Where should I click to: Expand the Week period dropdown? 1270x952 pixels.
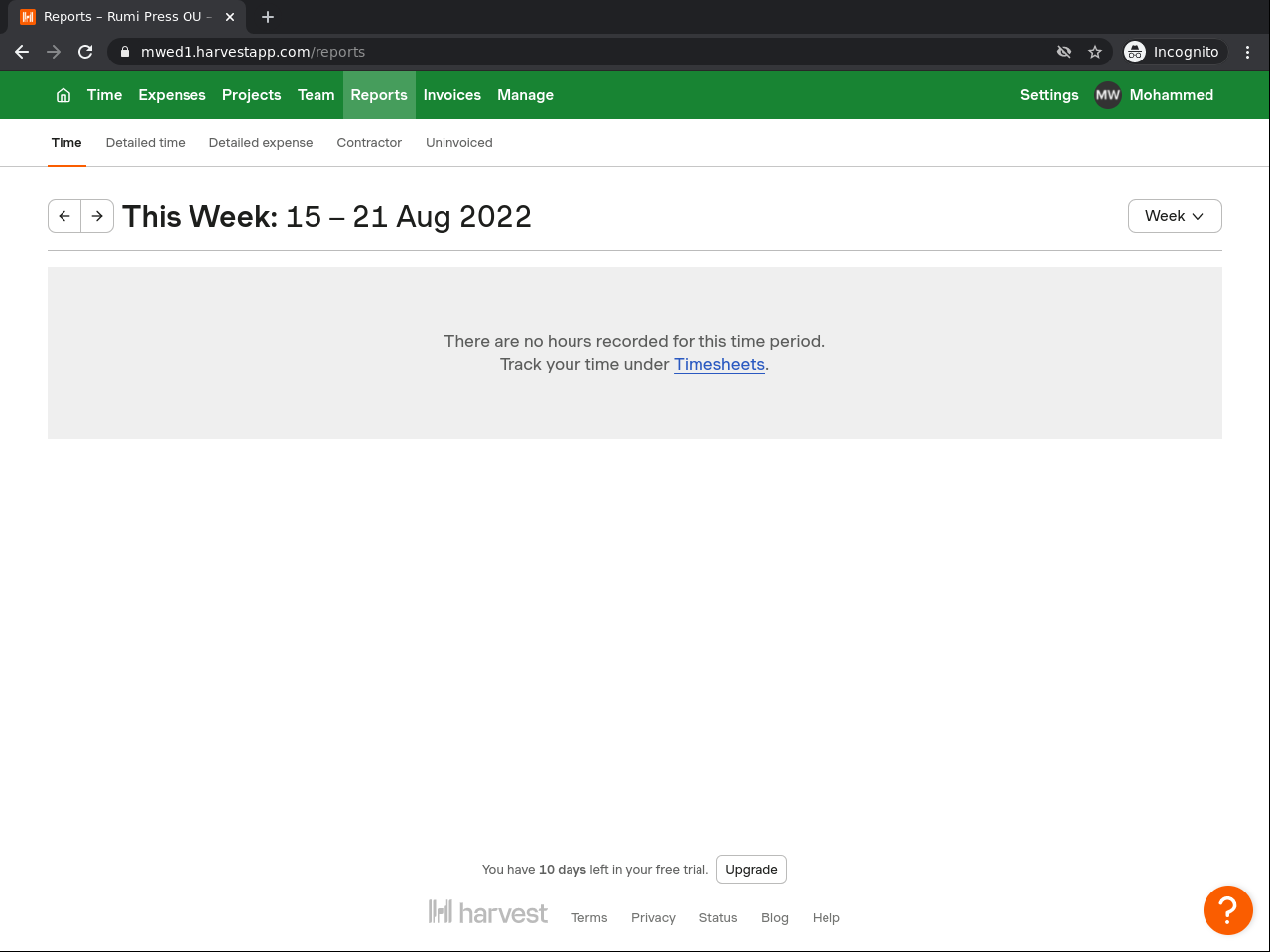1175,216
